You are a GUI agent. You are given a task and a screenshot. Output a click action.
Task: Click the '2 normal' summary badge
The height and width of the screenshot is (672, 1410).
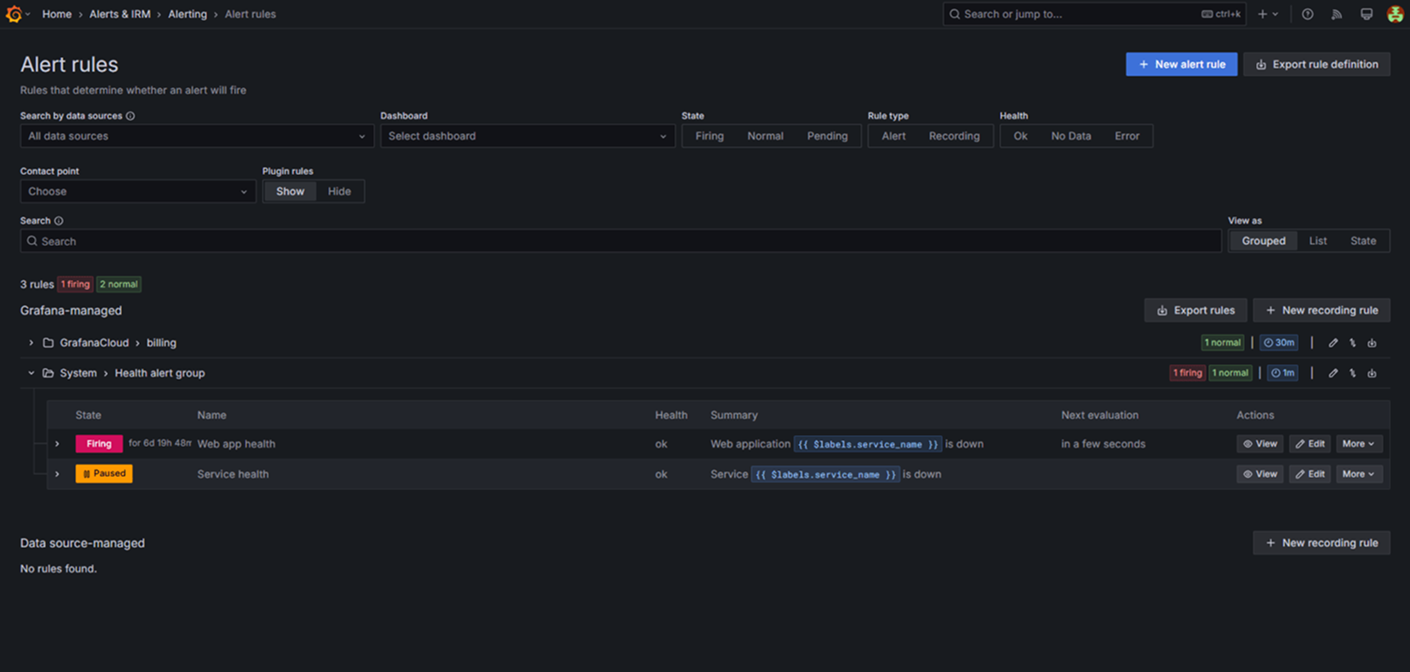[x=119, y=284]
